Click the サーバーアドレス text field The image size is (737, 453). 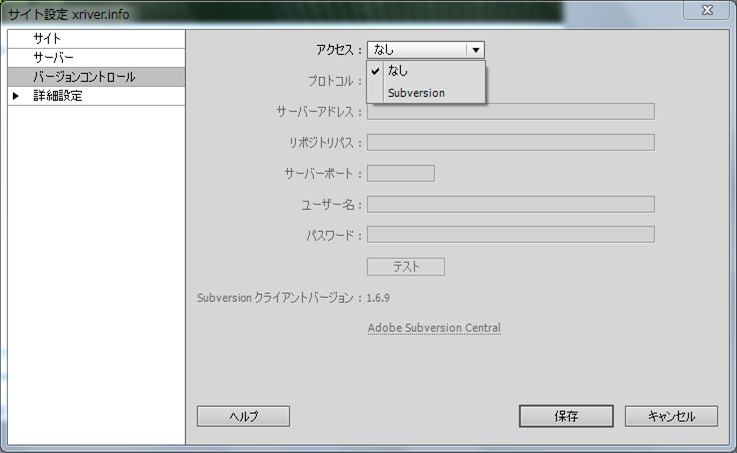point(510,111)
